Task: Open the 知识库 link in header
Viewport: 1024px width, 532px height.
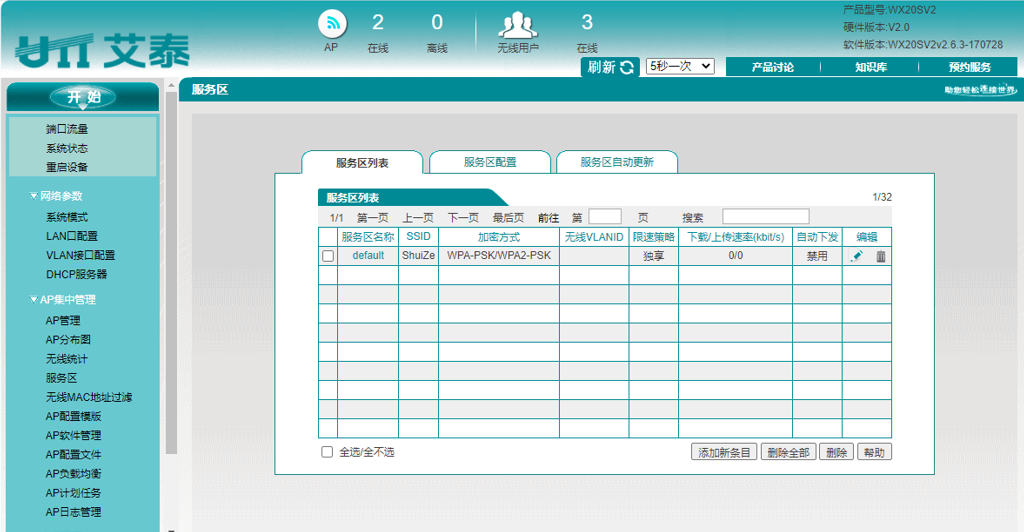Action: pyautogui.click(x=870, y=67)
